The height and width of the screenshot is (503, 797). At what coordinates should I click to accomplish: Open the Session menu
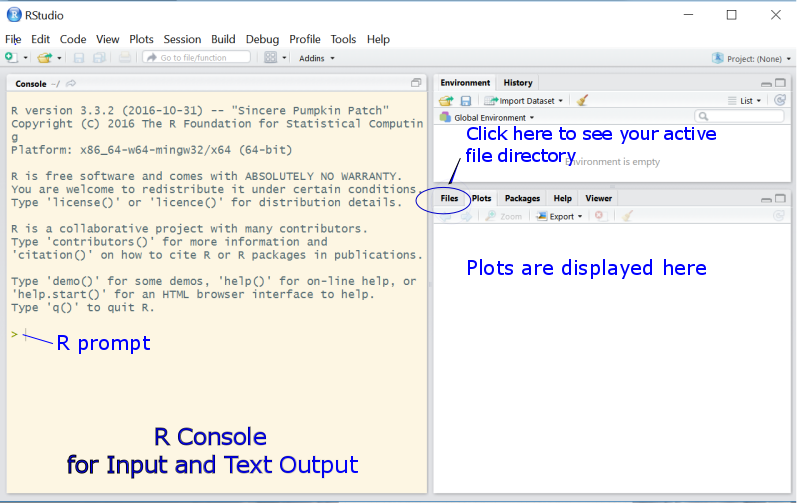click(x=182, y=39)
